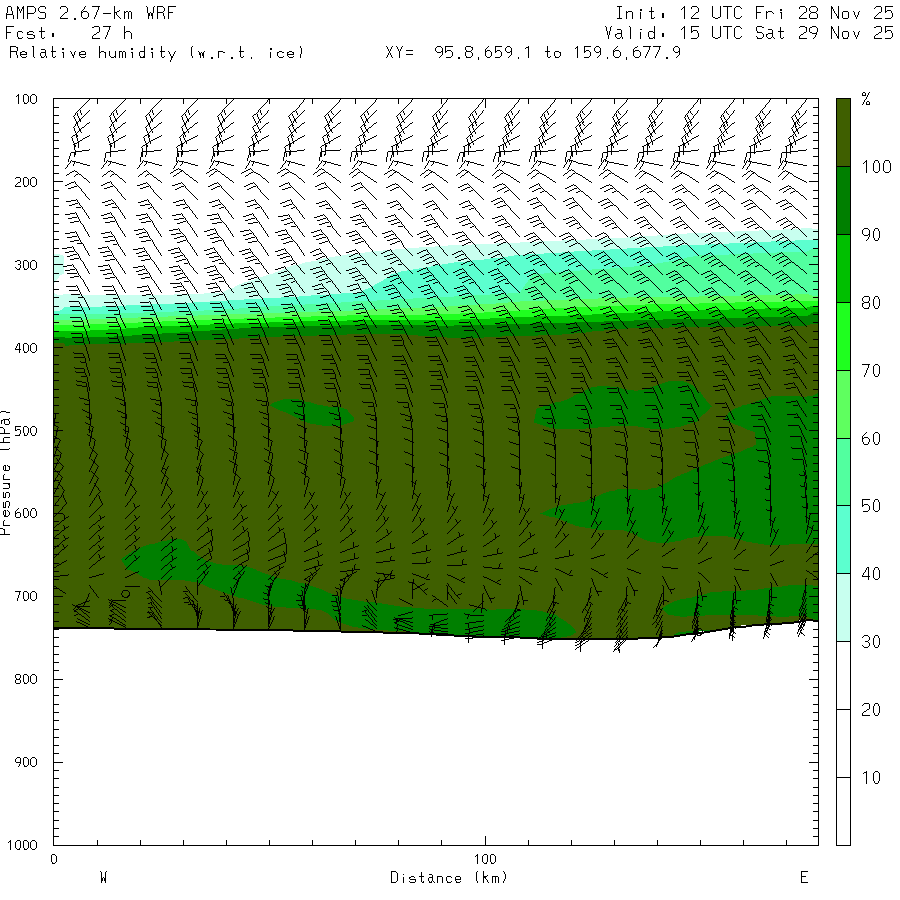Click the olive above-100% colorbar swatch
This screenshot has height=900, width=900.
click(843, 133)
